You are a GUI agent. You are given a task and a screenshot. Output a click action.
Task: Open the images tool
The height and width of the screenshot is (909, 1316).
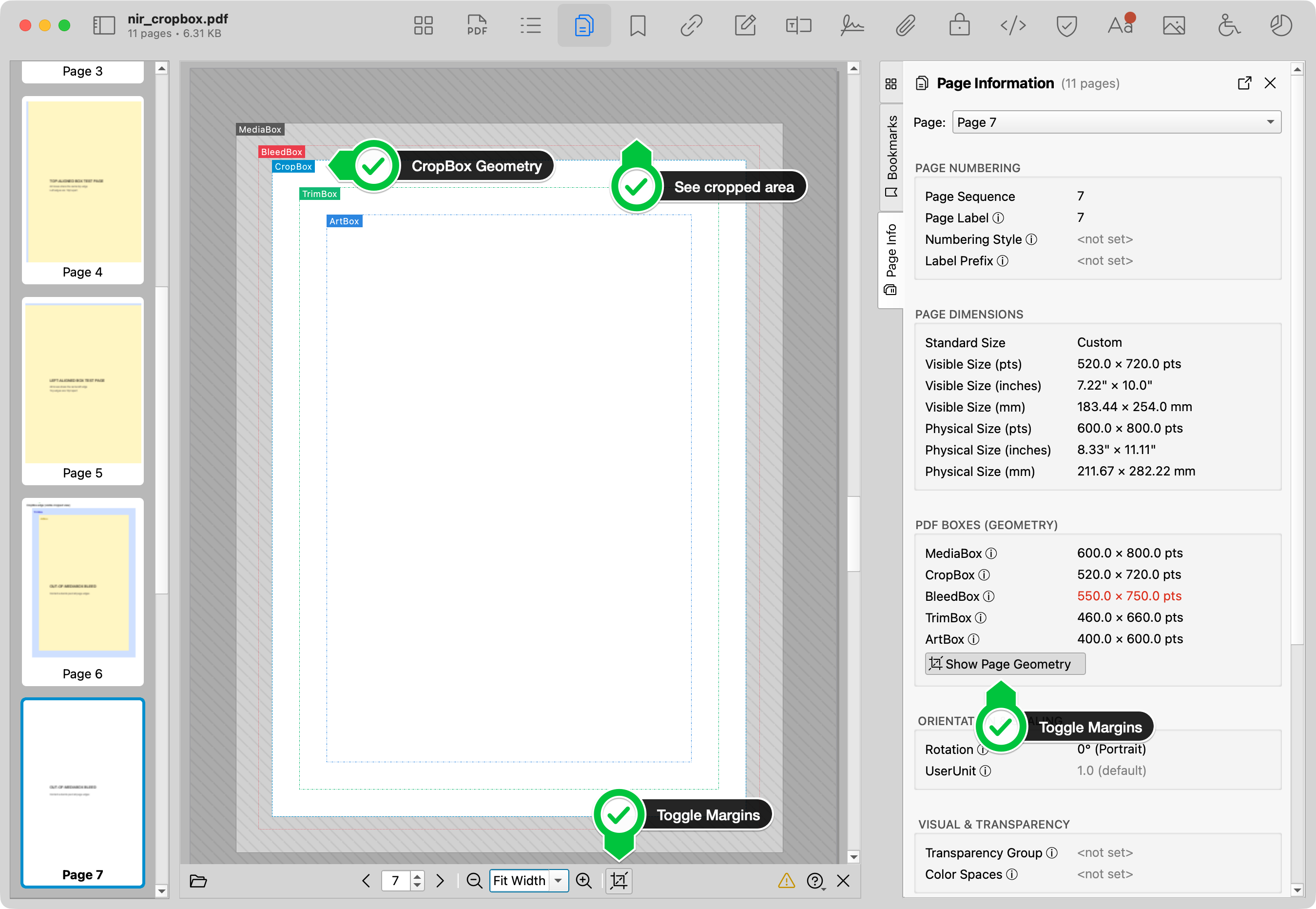(x=1174, y=26)
